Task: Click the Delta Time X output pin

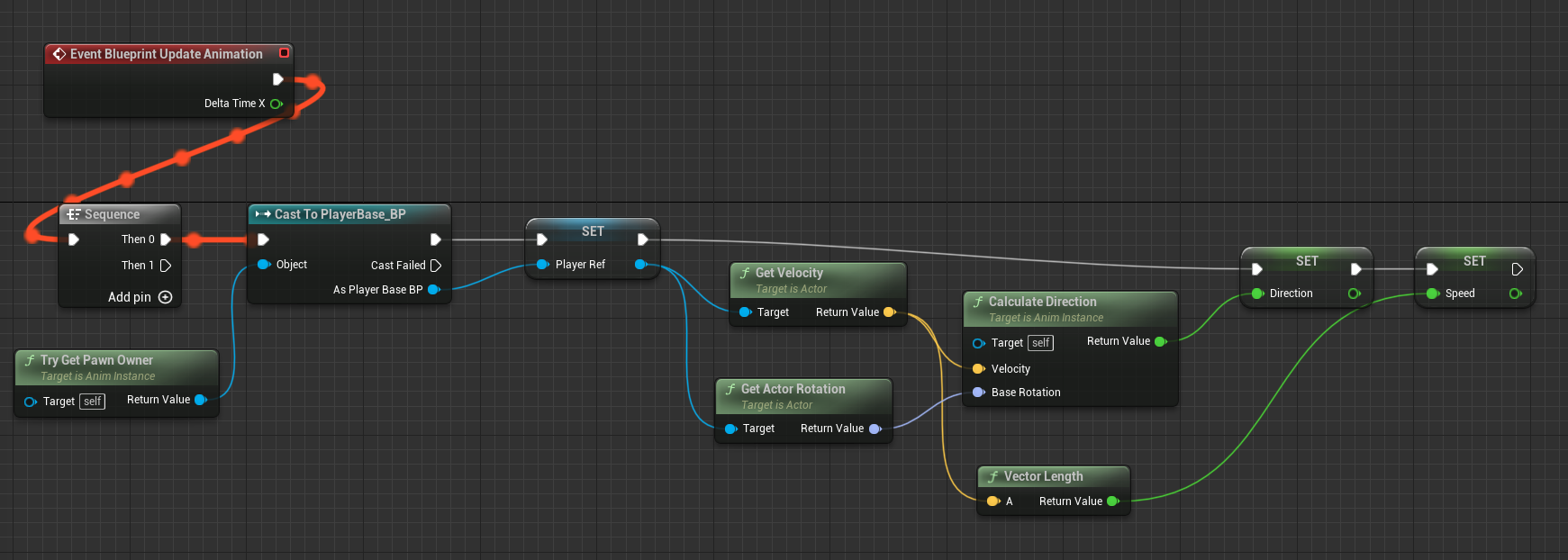Action: [276, 104]
